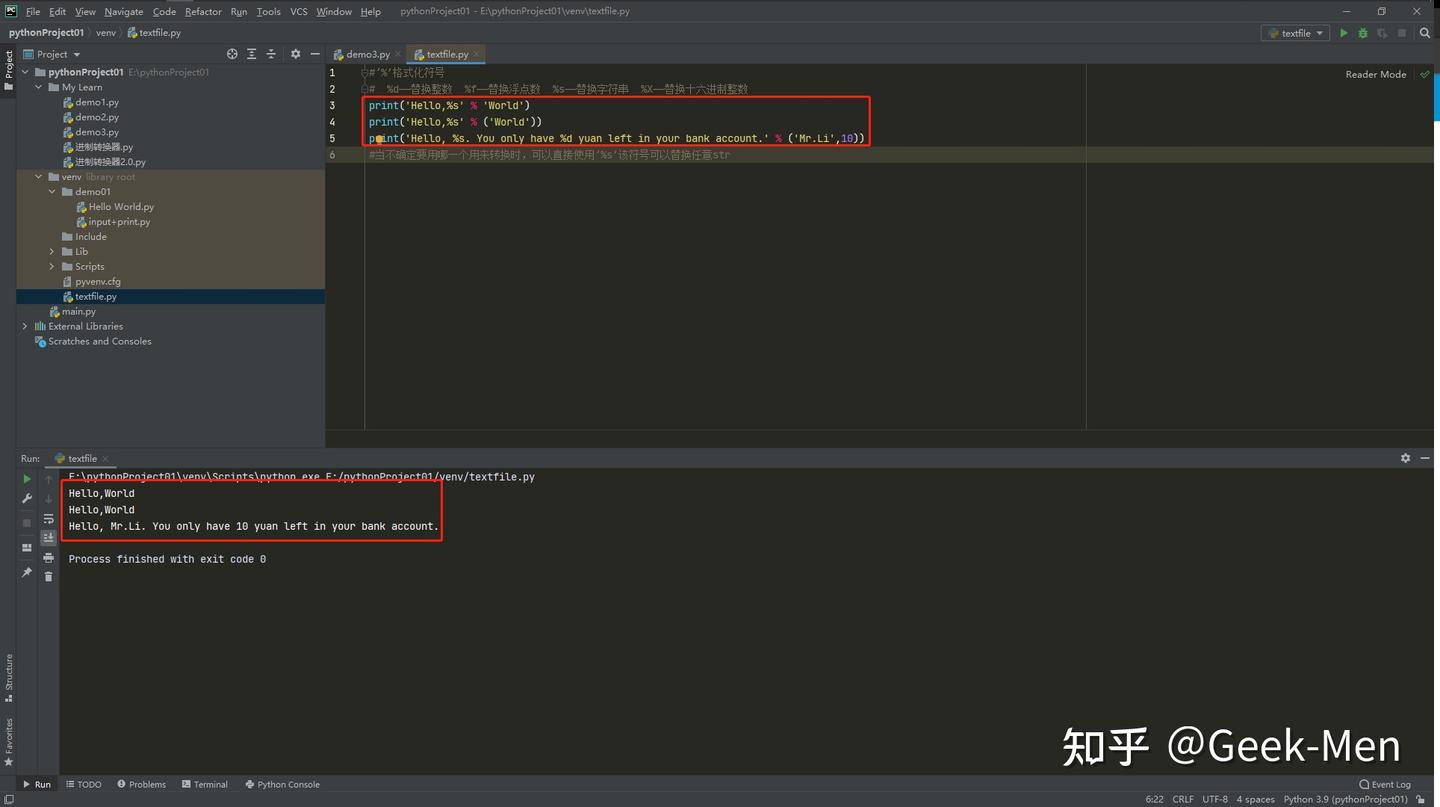The width and height of the screenshot is (1440, 807).
Task: Pin the Run tab with the pin icon
Action: pos(27,571)
